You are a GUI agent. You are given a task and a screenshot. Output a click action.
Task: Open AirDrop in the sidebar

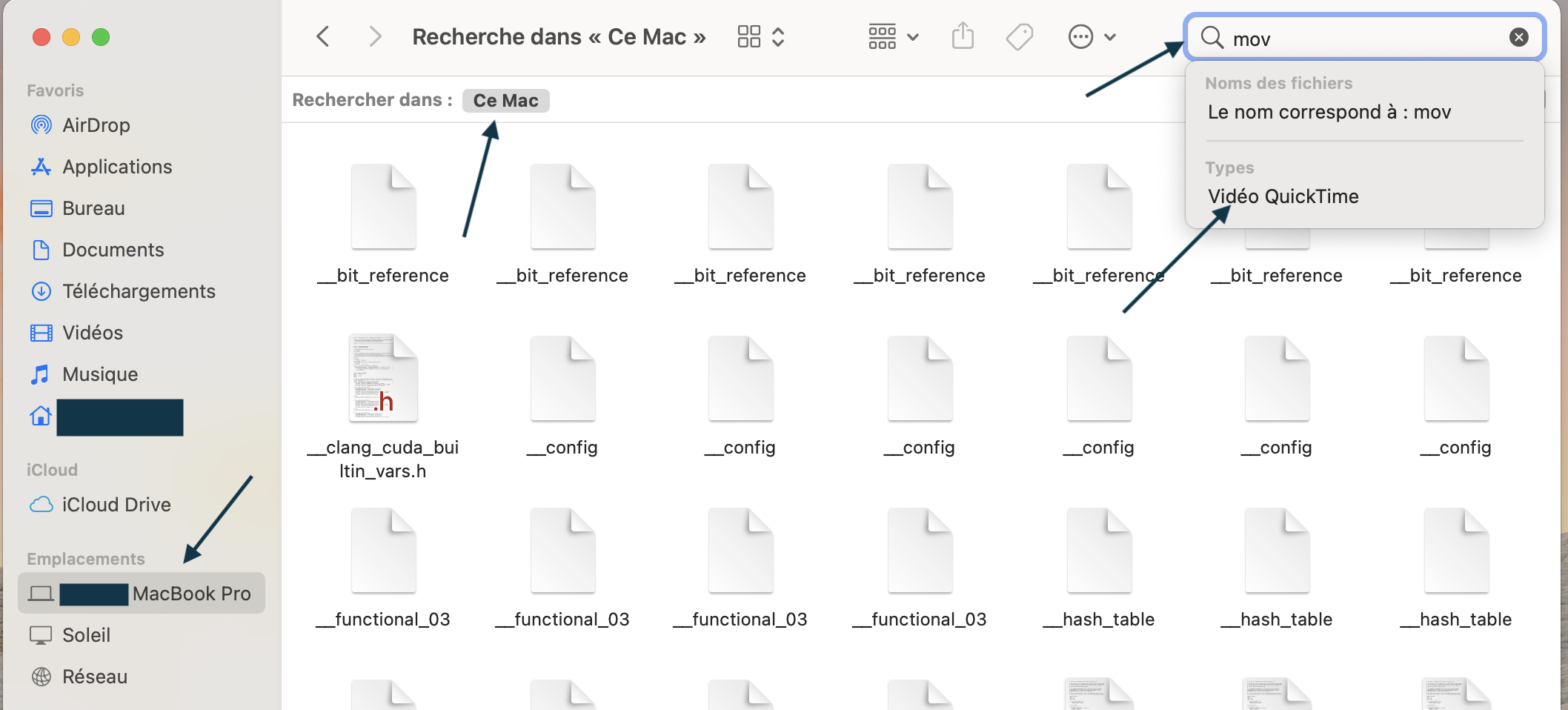click(x=96, y=125)
